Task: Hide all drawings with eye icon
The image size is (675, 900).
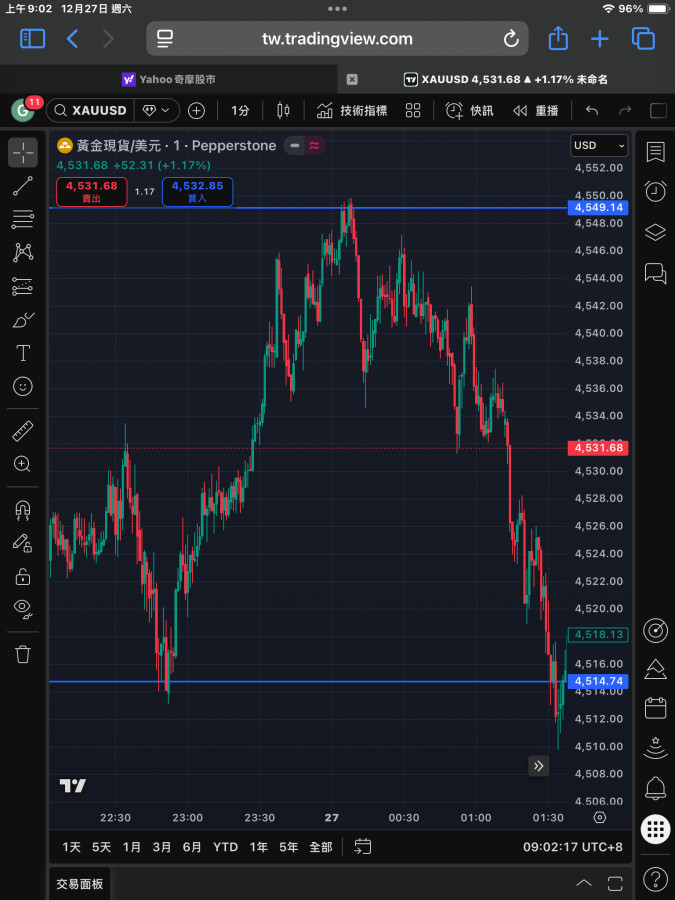Action: (23, 608)
